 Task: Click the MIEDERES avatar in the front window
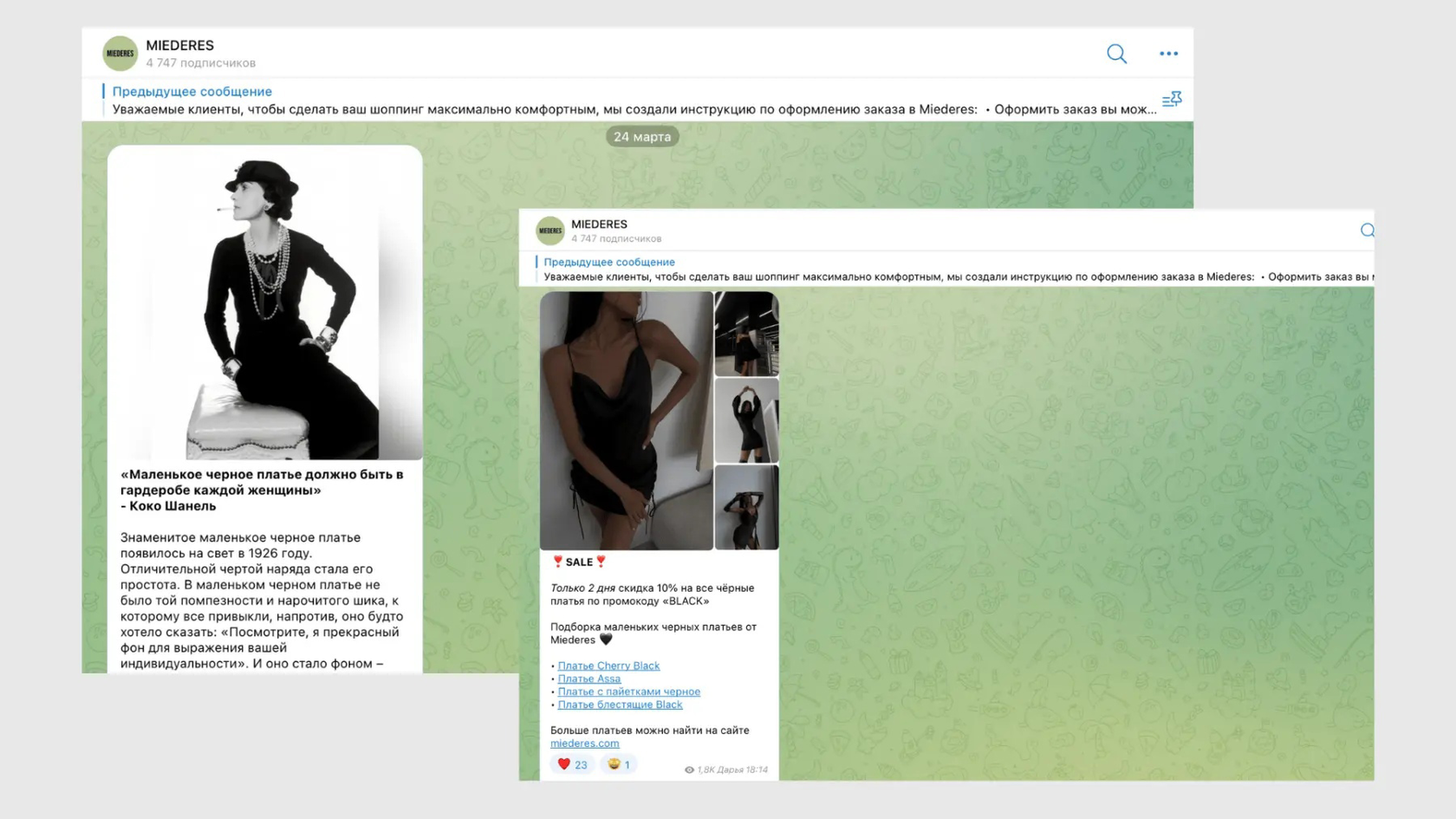tap(549, 231)
